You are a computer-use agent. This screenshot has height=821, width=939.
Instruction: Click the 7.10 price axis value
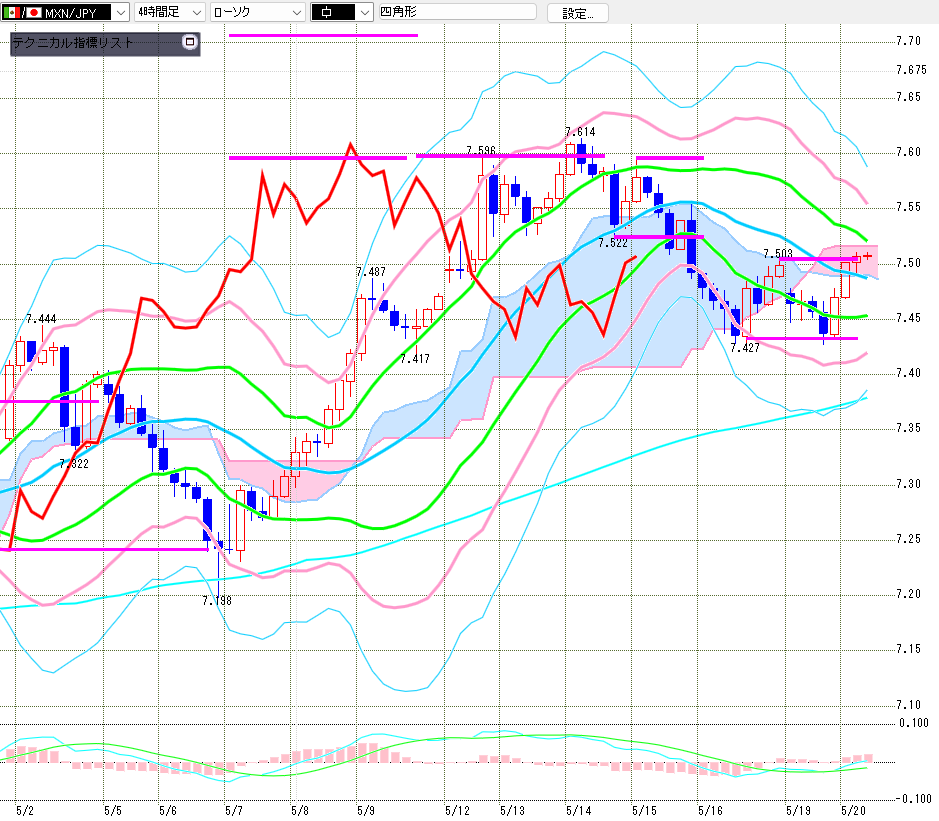click(x=908, y=704)
